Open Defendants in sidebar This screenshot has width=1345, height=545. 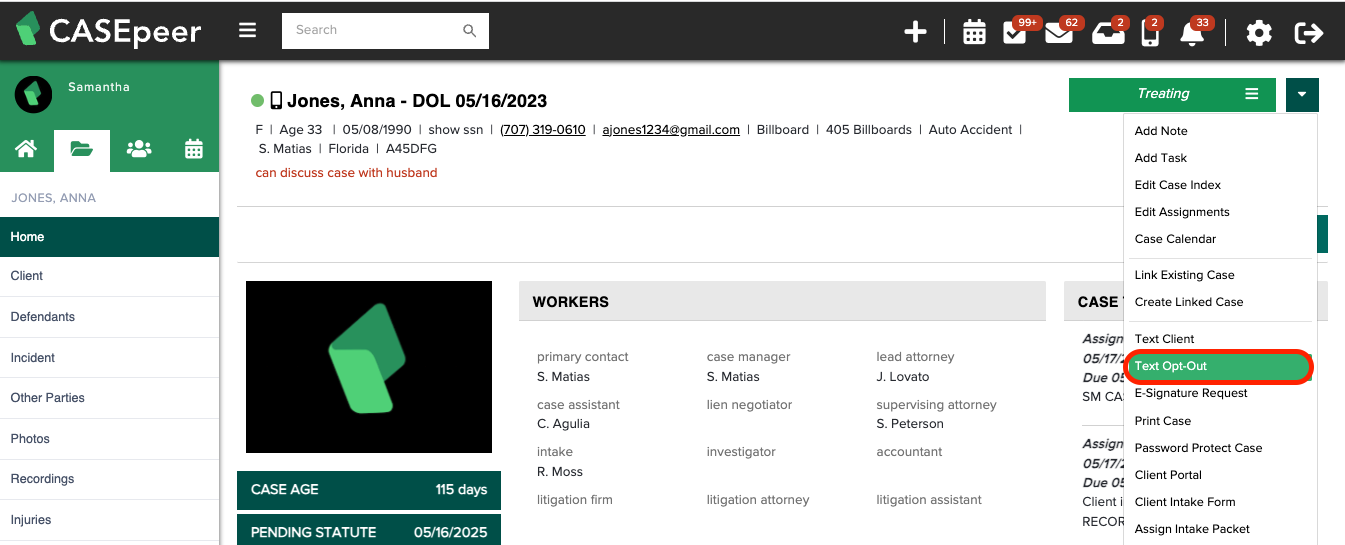109,317
